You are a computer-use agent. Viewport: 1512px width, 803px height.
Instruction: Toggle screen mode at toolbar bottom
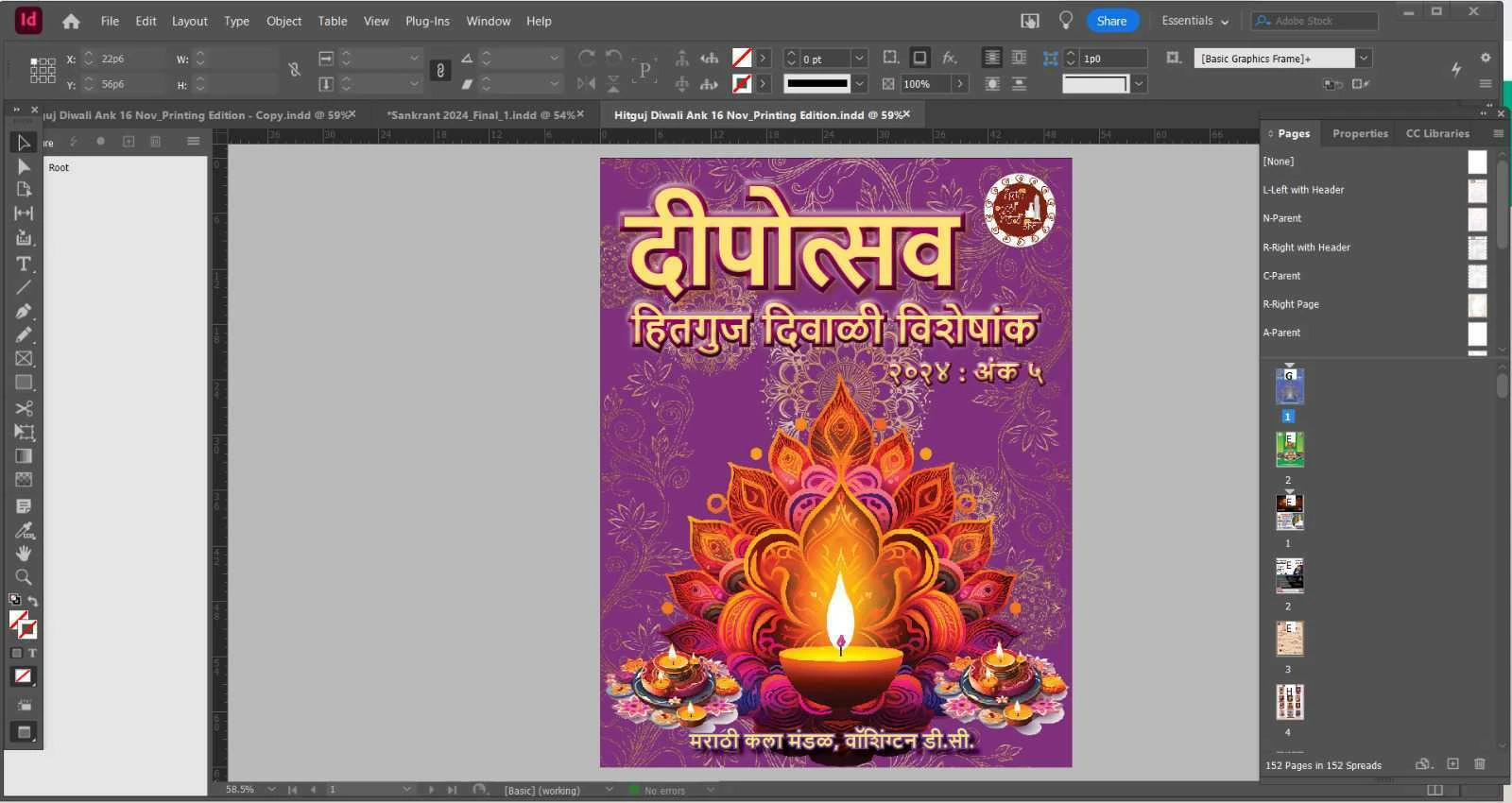[24, 732]
